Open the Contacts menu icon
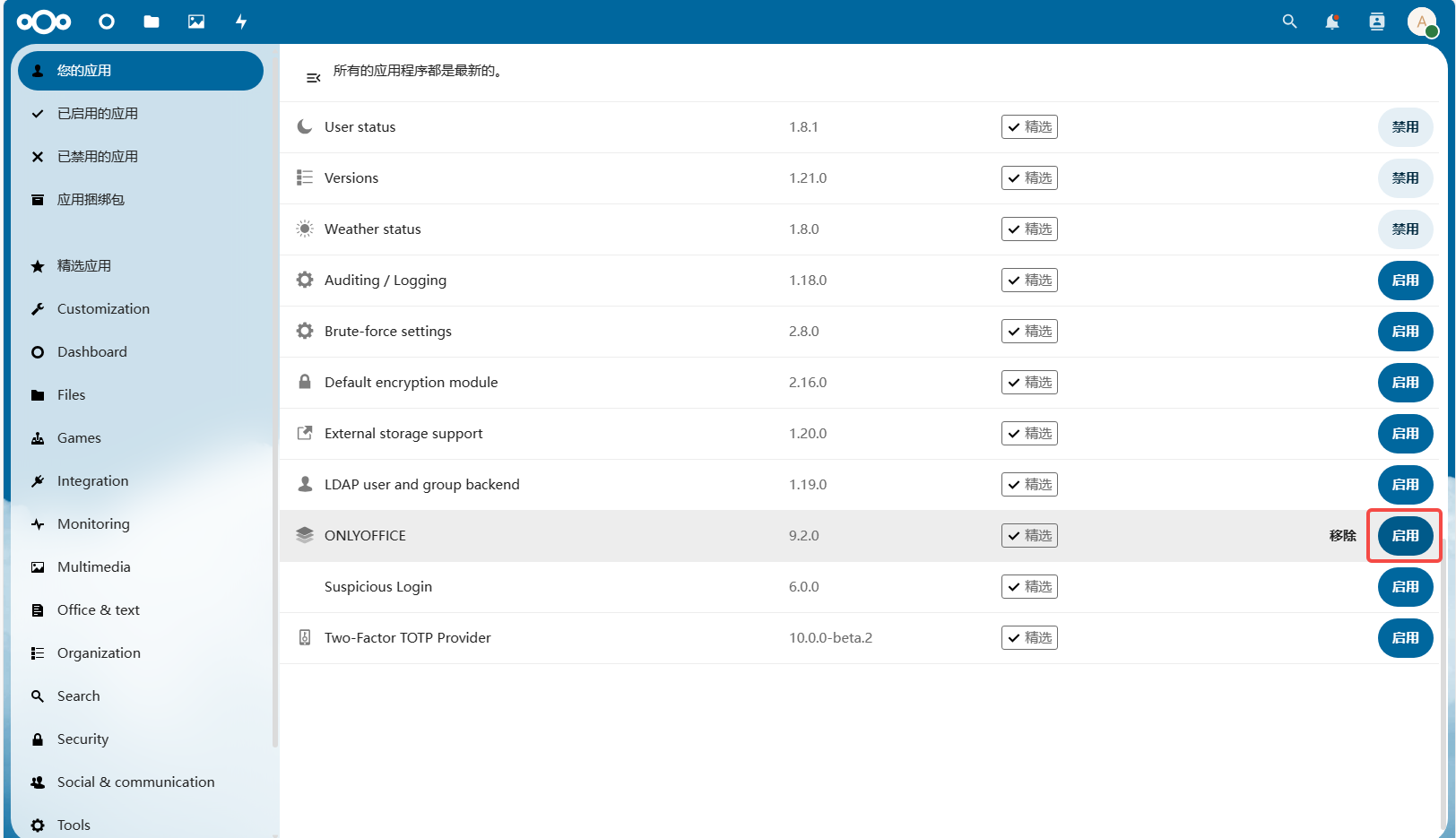 click(1377, 22)
